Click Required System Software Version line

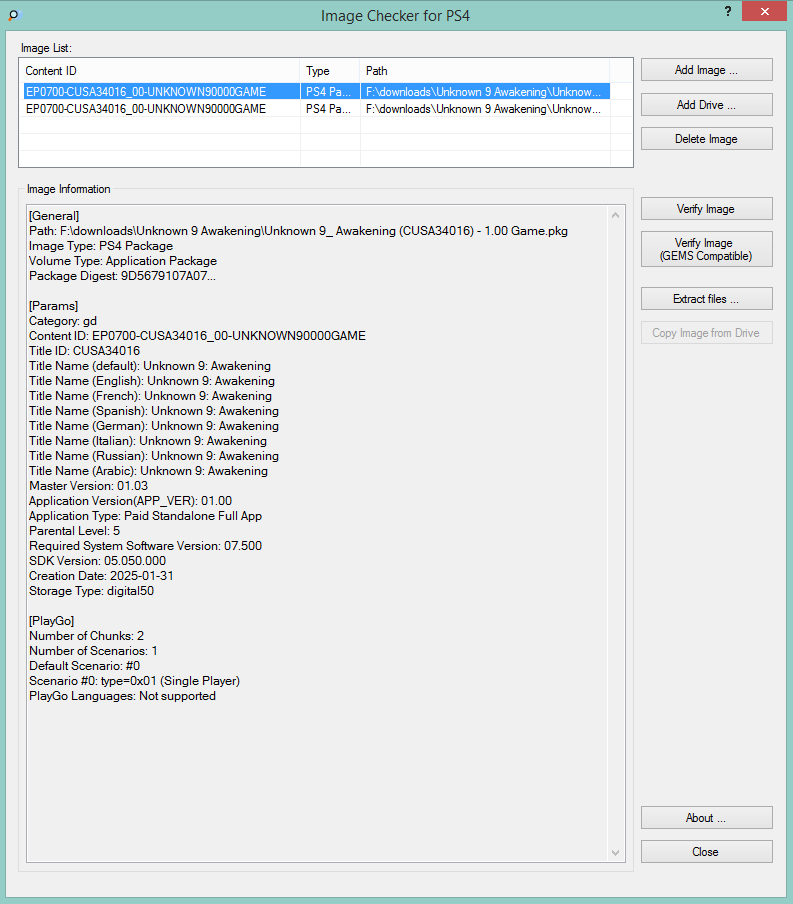[x=145, y=546]
